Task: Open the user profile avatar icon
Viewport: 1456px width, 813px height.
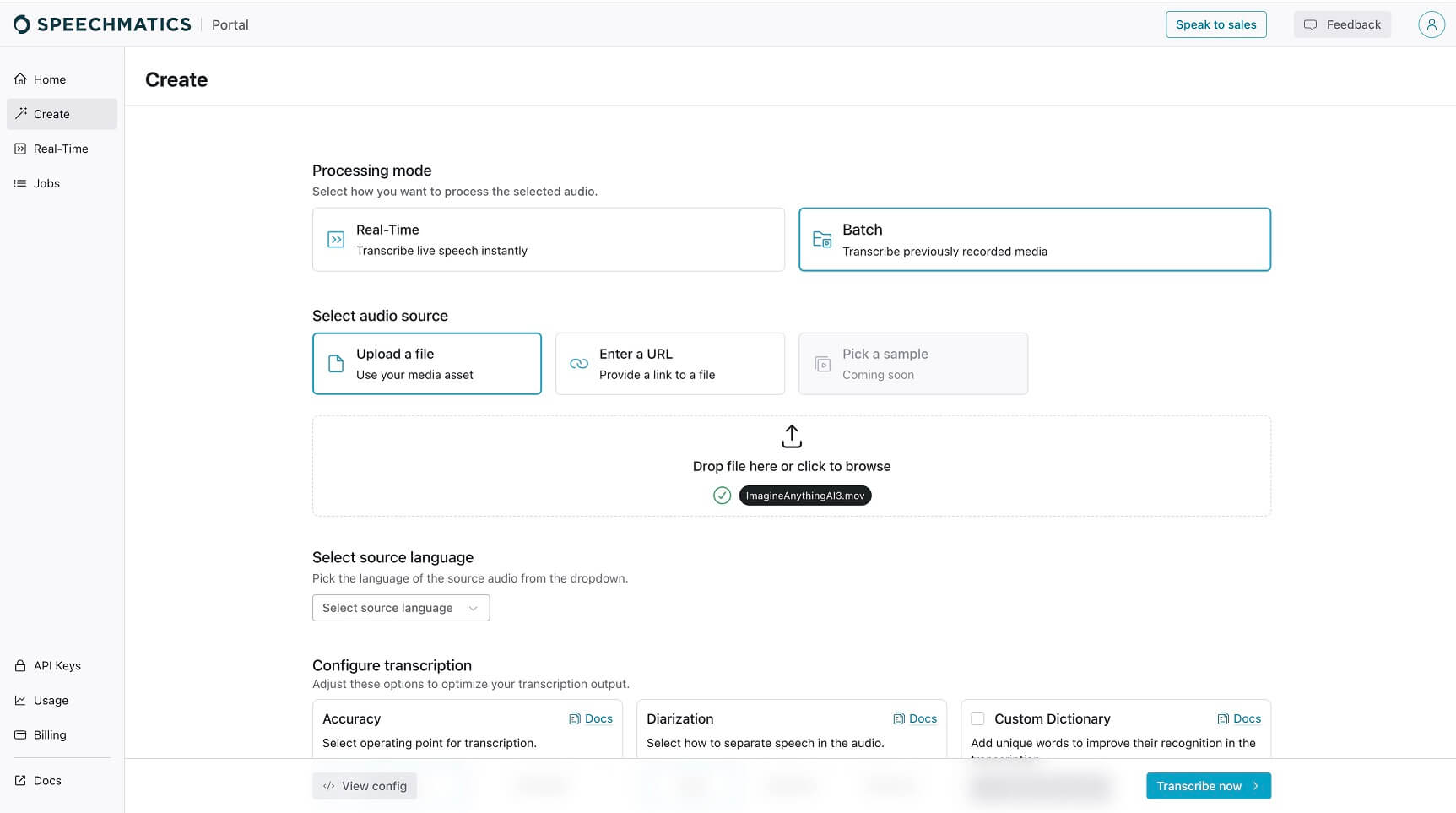Action: tap(1431, 24)
